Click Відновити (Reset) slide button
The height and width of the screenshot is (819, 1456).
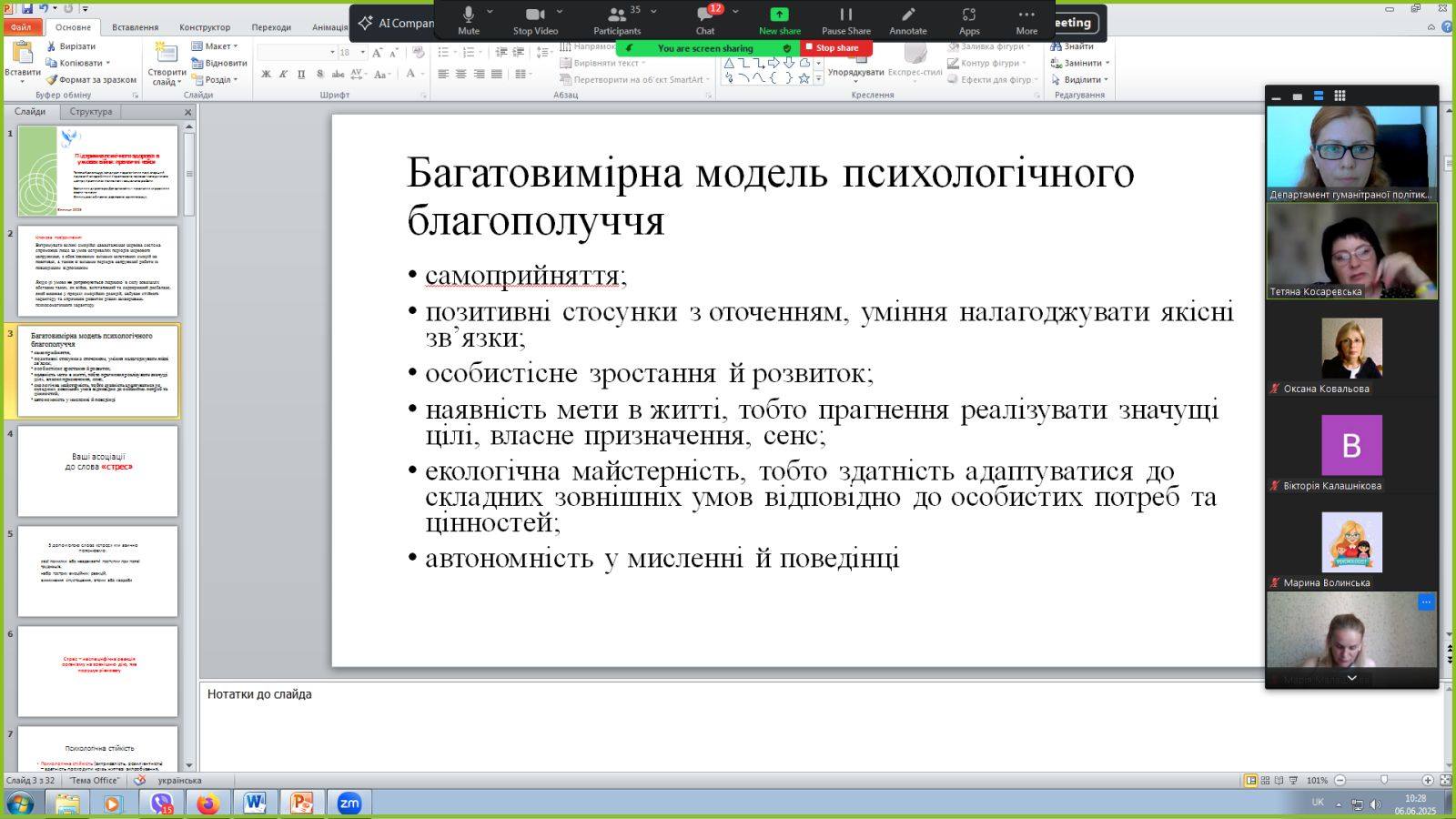[x=219, y=63]
